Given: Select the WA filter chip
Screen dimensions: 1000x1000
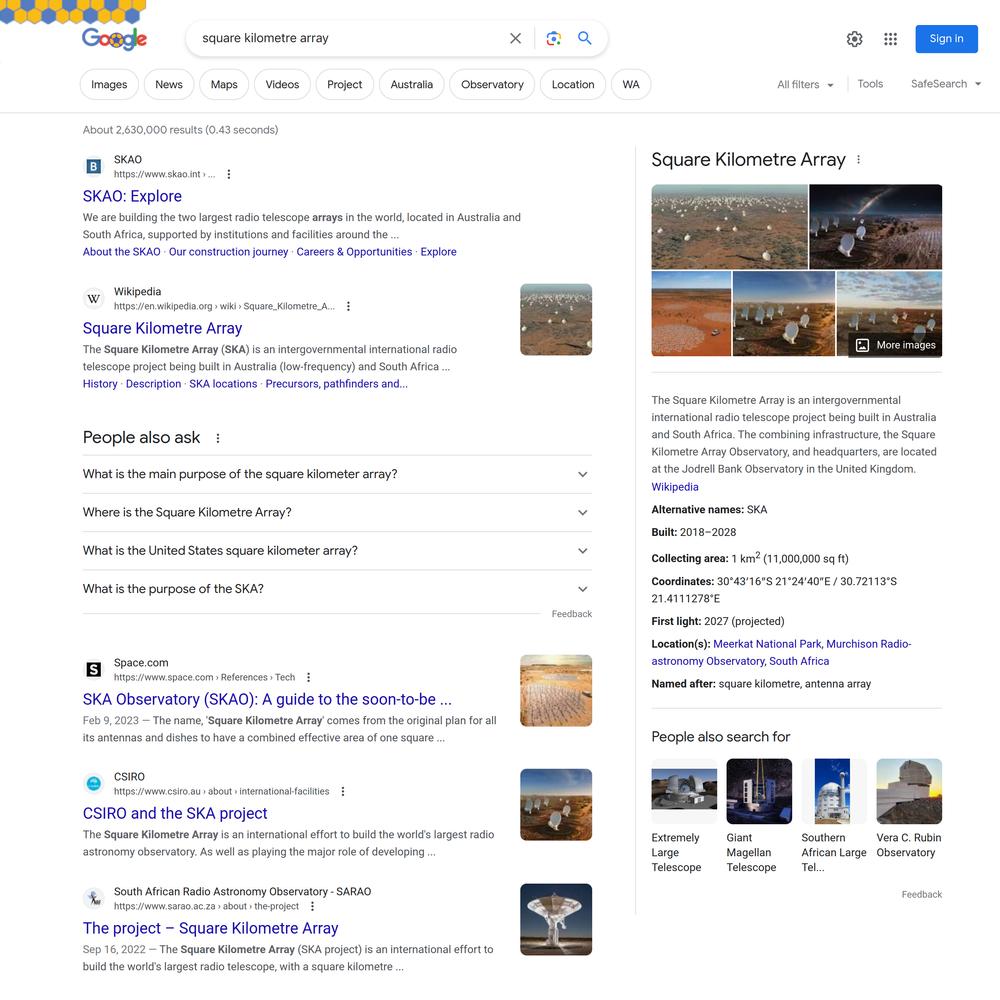Looking at the screenshot, I should click(631, 84).
